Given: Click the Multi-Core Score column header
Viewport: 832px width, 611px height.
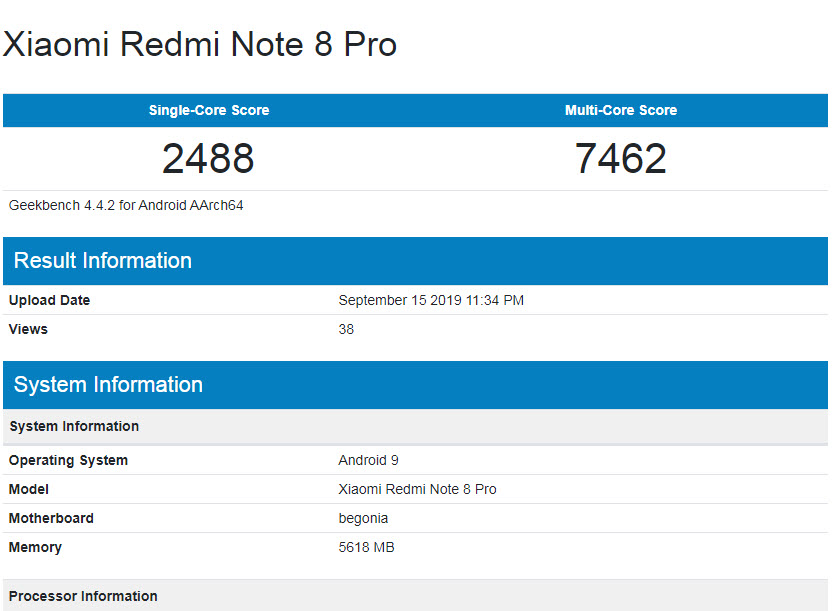Looking at the screenshot, I should [x=620, y=110].
